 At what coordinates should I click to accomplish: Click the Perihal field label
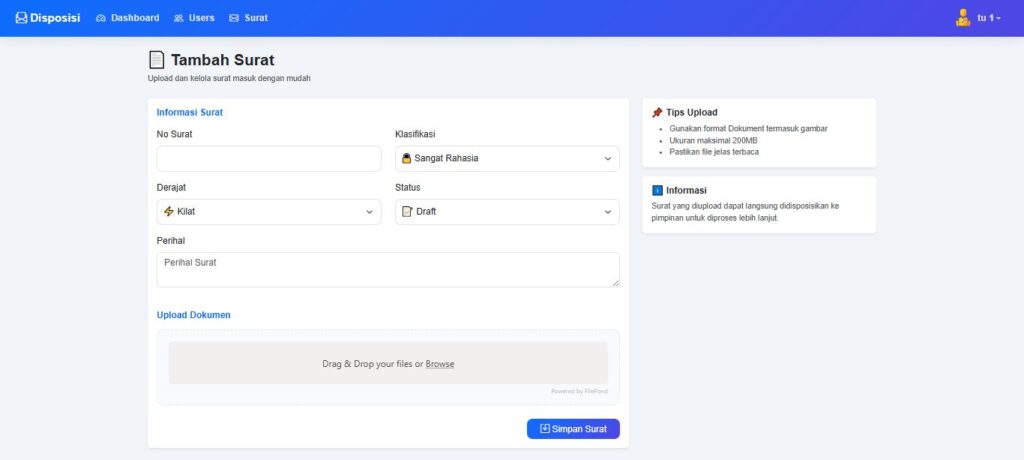(170, 240)
